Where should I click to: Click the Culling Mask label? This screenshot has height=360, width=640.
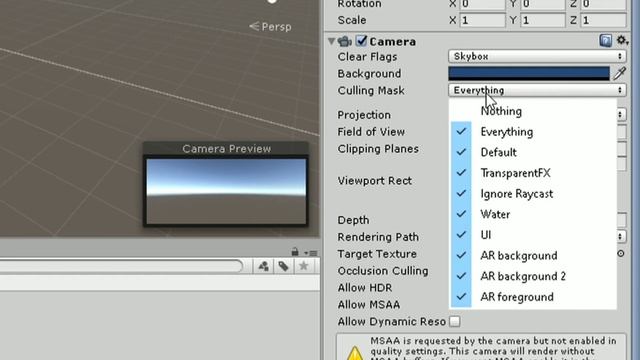click(x=371, y=91)
